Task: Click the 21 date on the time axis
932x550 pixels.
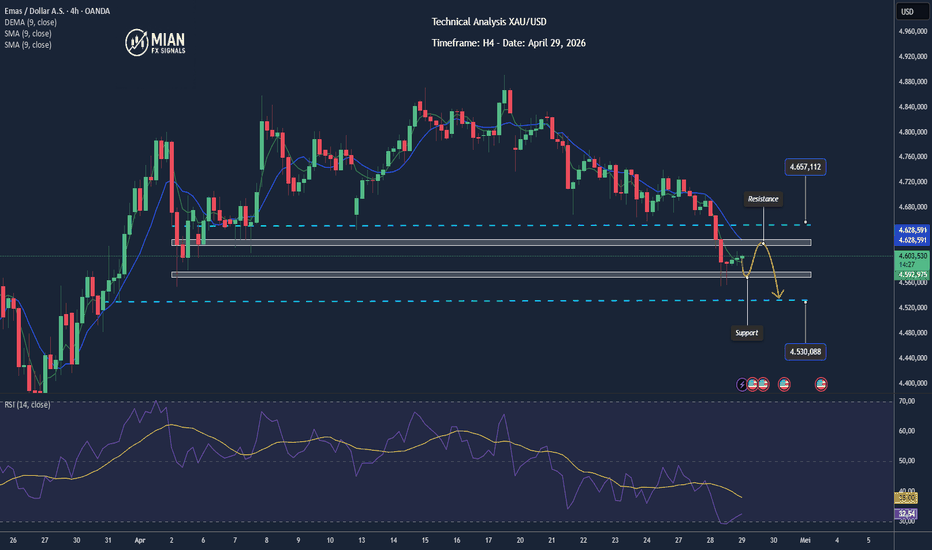Action: [x=552, y=540]
